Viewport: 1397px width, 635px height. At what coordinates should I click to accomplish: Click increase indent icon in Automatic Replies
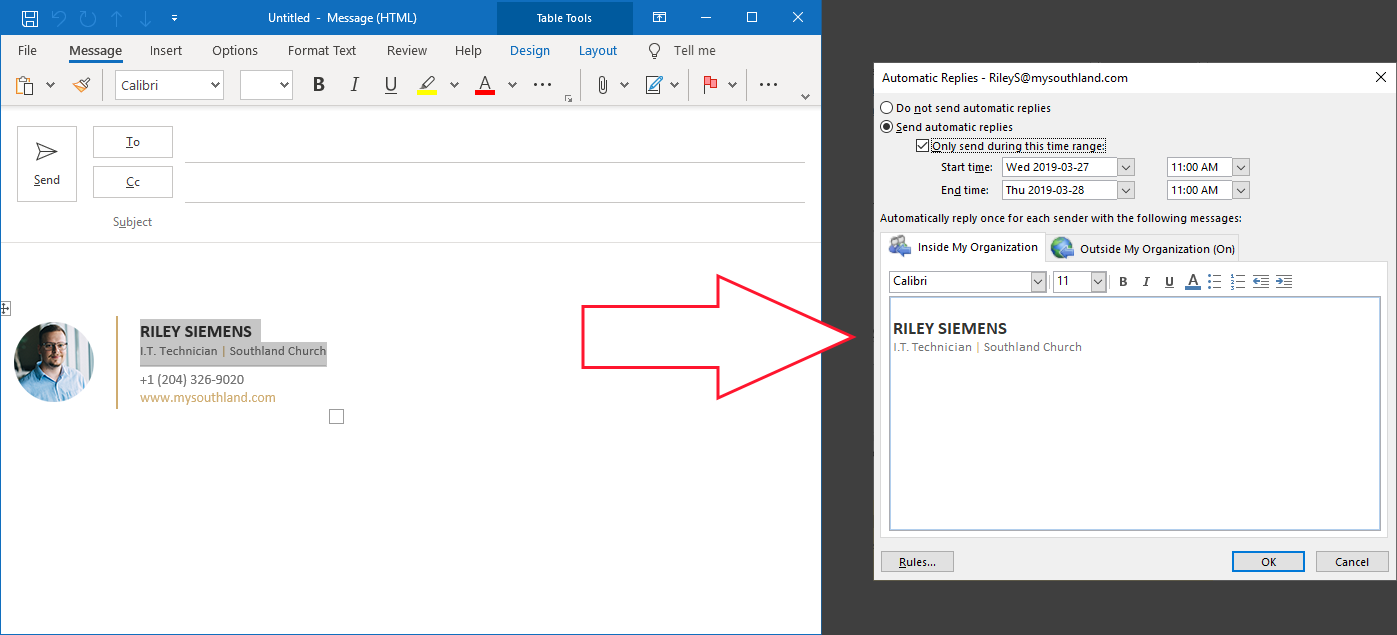(1284, 282)
